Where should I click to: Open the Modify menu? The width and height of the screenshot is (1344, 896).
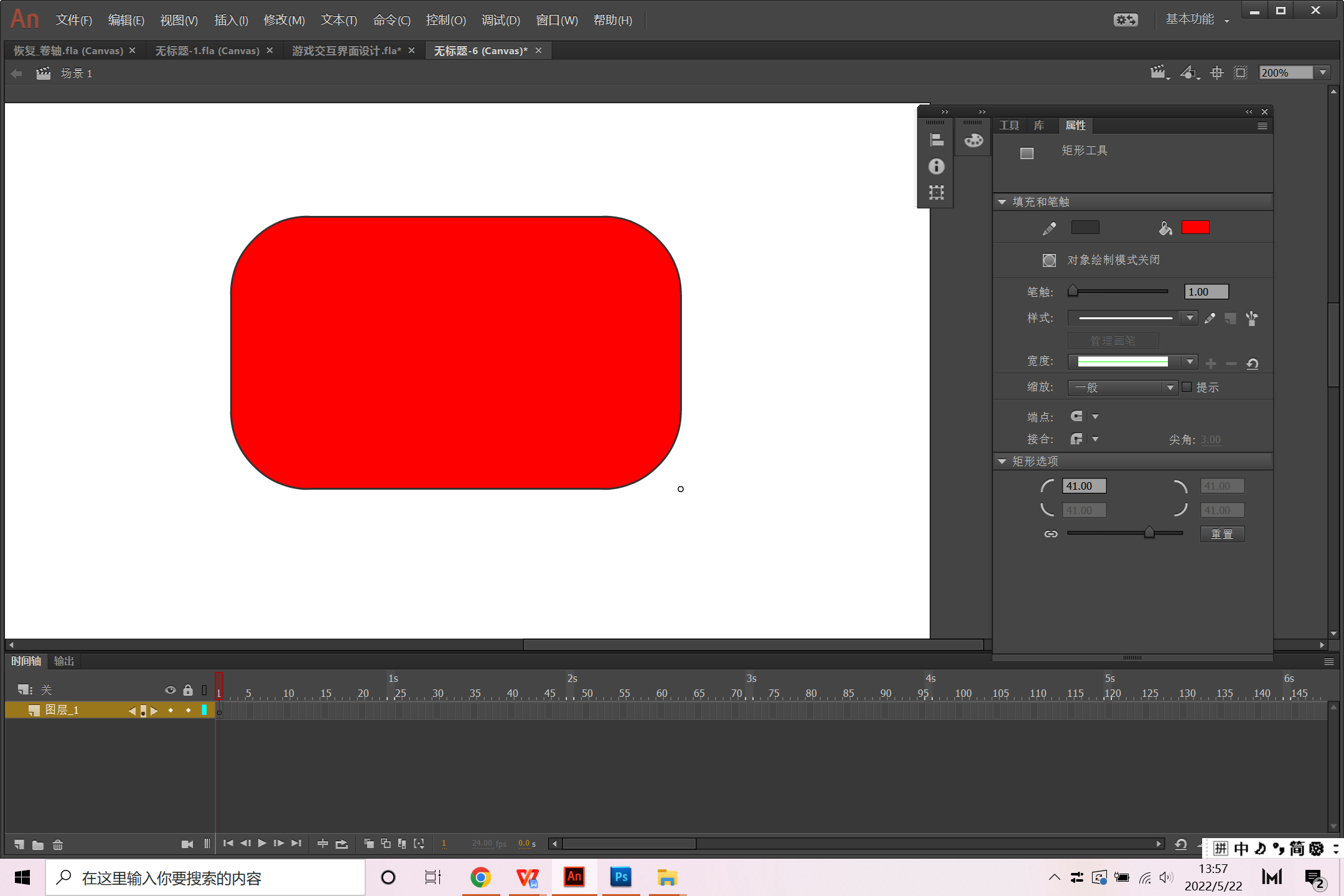pos(284,20)
